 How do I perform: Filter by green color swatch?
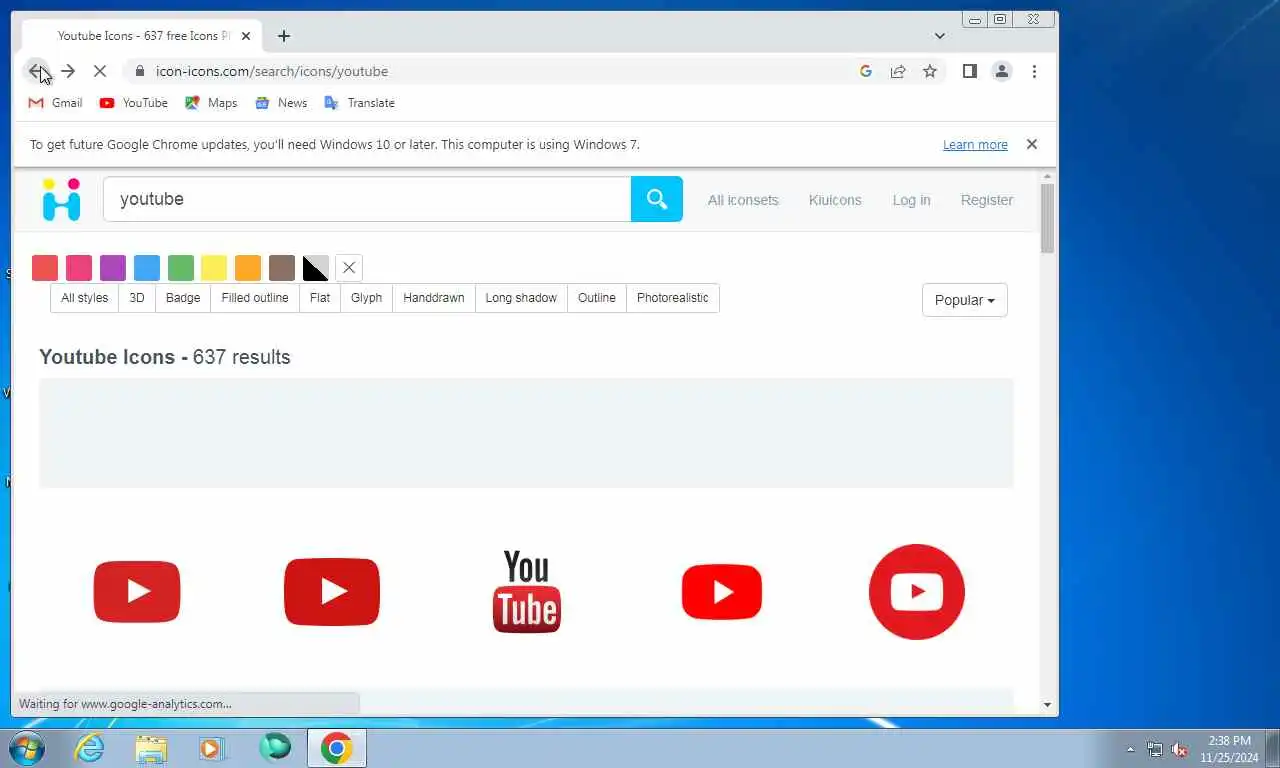pos(181,268)
